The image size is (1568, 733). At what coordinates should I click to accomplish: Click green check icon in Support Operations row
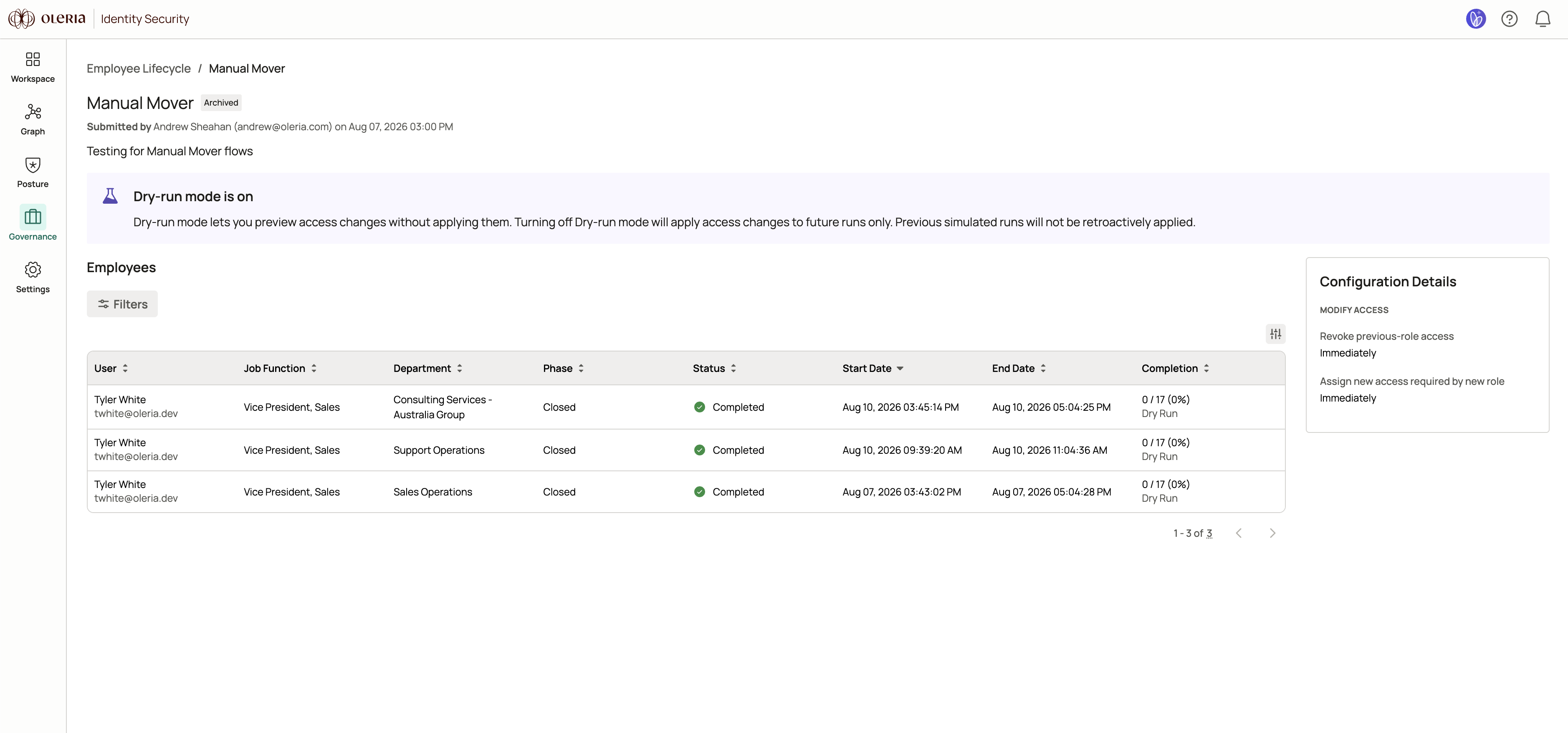[x=699, y=450]
